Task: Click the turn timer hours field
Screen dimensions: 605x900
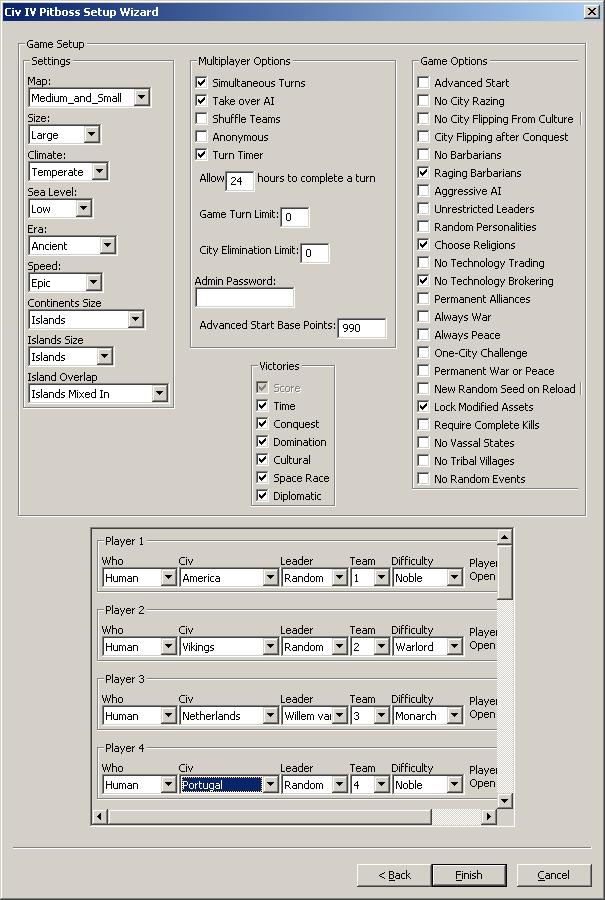Action: tap(240, 181)
